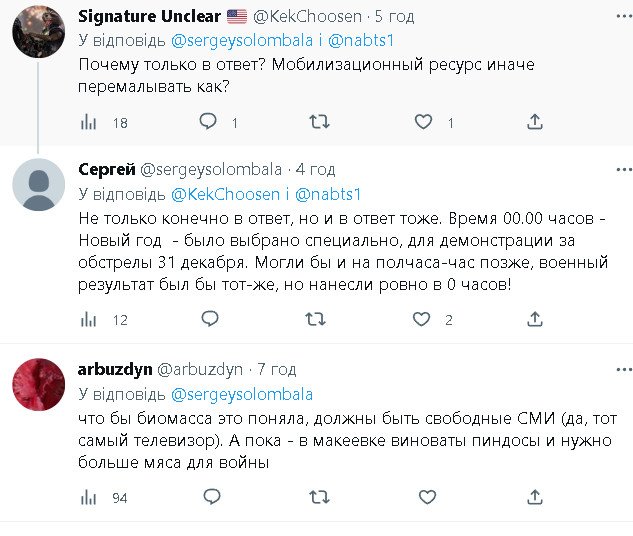This screenshot has height=536, width=633.
Task: Retweet arbuzdyn's tweet
Action: point(319,497)
